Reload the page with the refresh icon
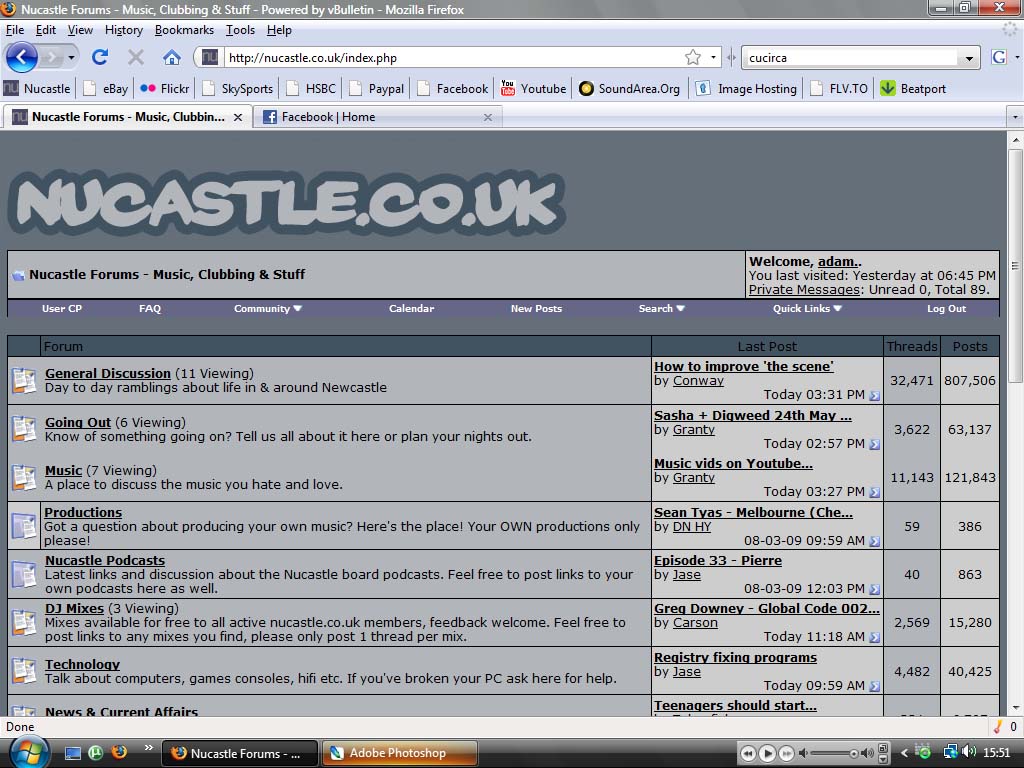Screen dimensions: 1024x768 click(x=100, y=57)
